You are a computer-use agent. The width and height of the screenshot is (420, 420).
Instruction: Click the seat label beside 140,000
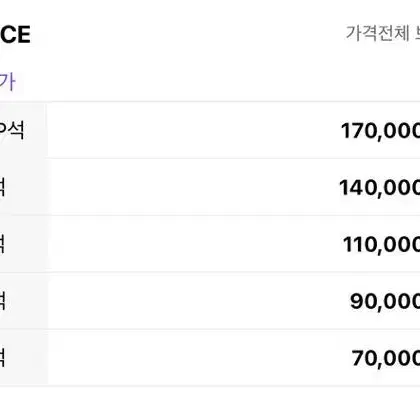[3, 187]
